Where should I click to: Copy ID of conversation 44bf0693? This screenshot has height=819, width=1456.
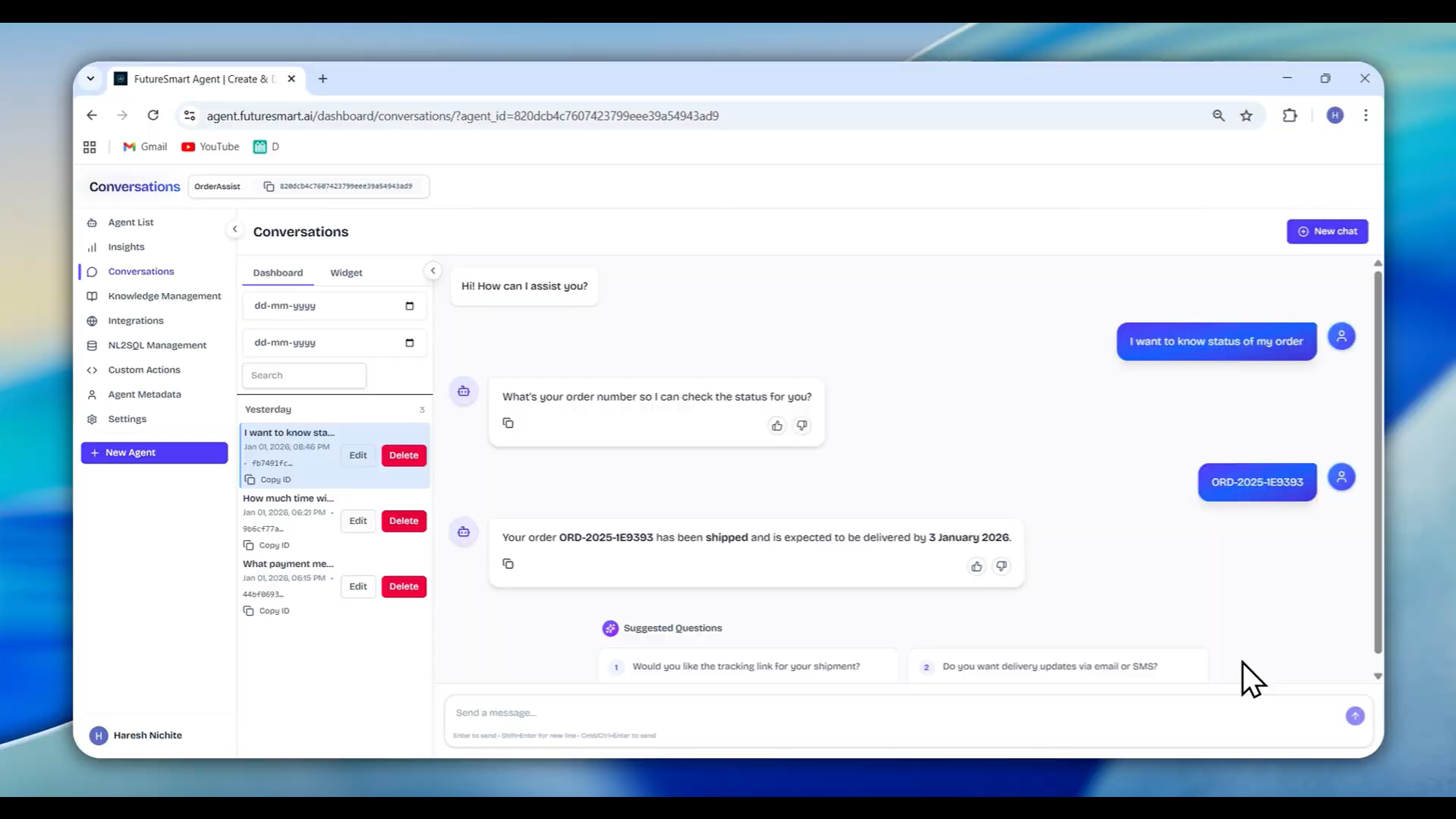[266, 611]
